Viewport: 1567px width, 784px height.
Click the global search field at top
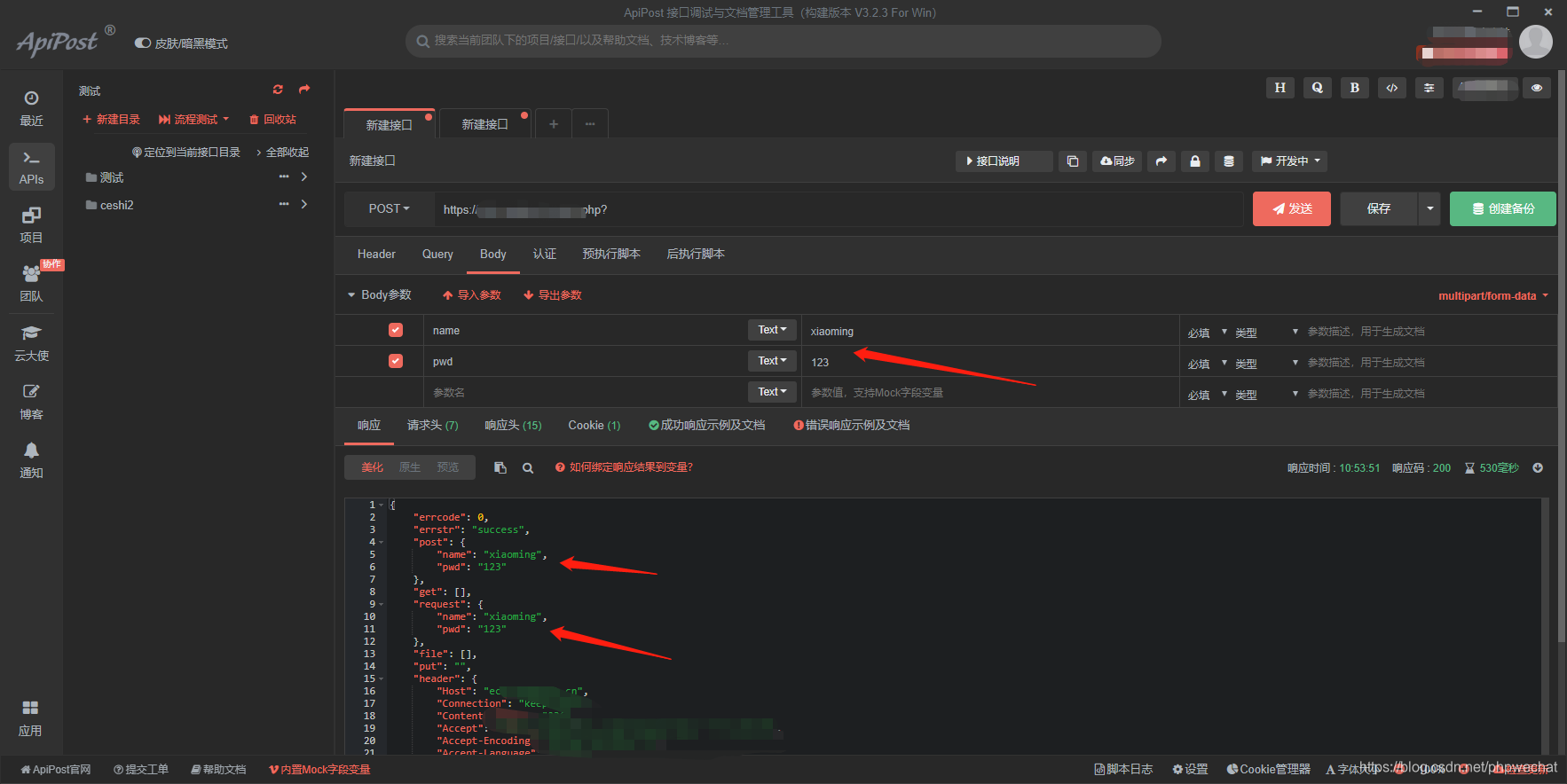point(783,41)
